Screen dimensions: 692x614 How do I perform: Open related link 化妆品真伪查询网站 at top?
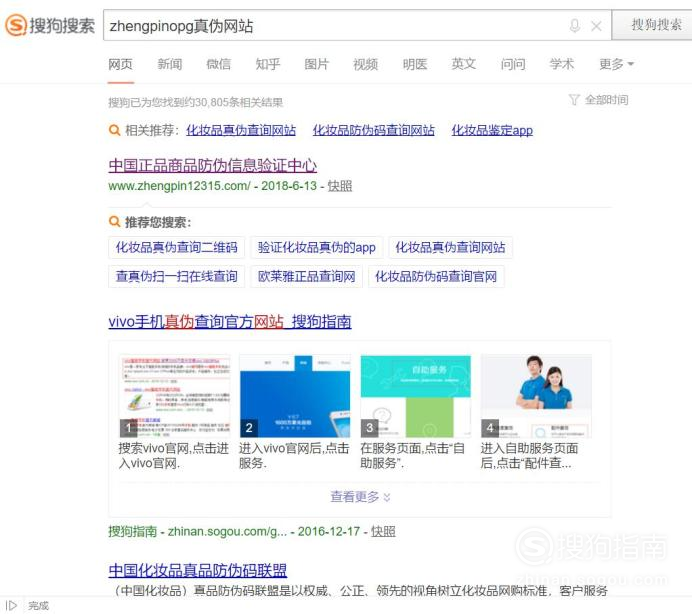point(241,130)
